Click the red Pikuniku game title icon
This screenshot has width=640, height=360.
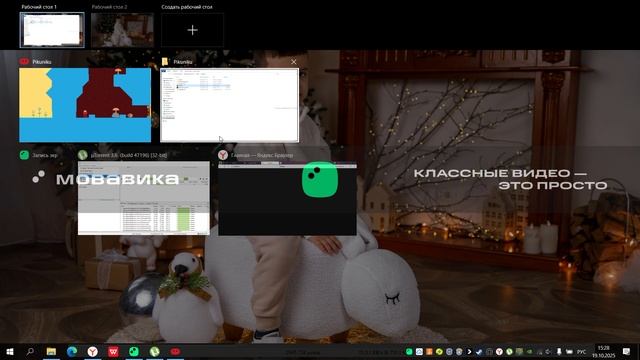point(24,62)
